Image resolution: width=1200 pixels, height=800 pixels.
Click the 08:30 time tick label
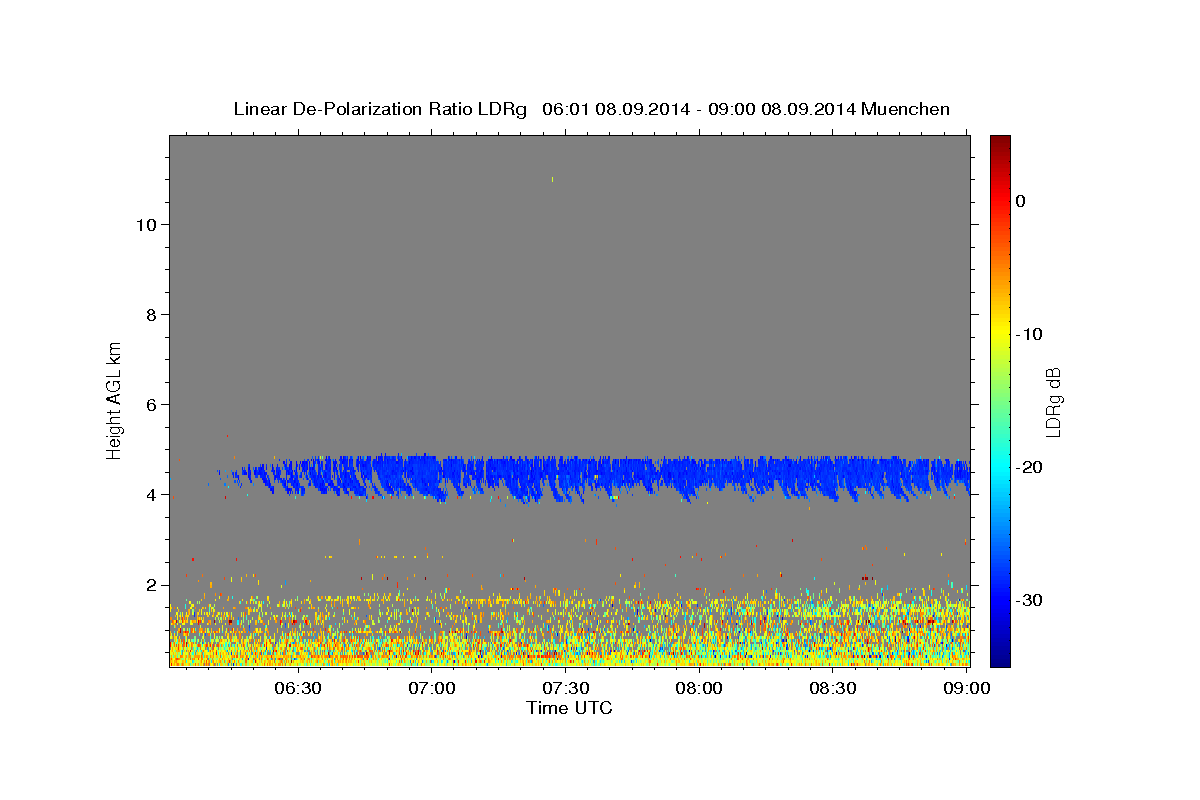pyautogui.click(x=832, y=688)
